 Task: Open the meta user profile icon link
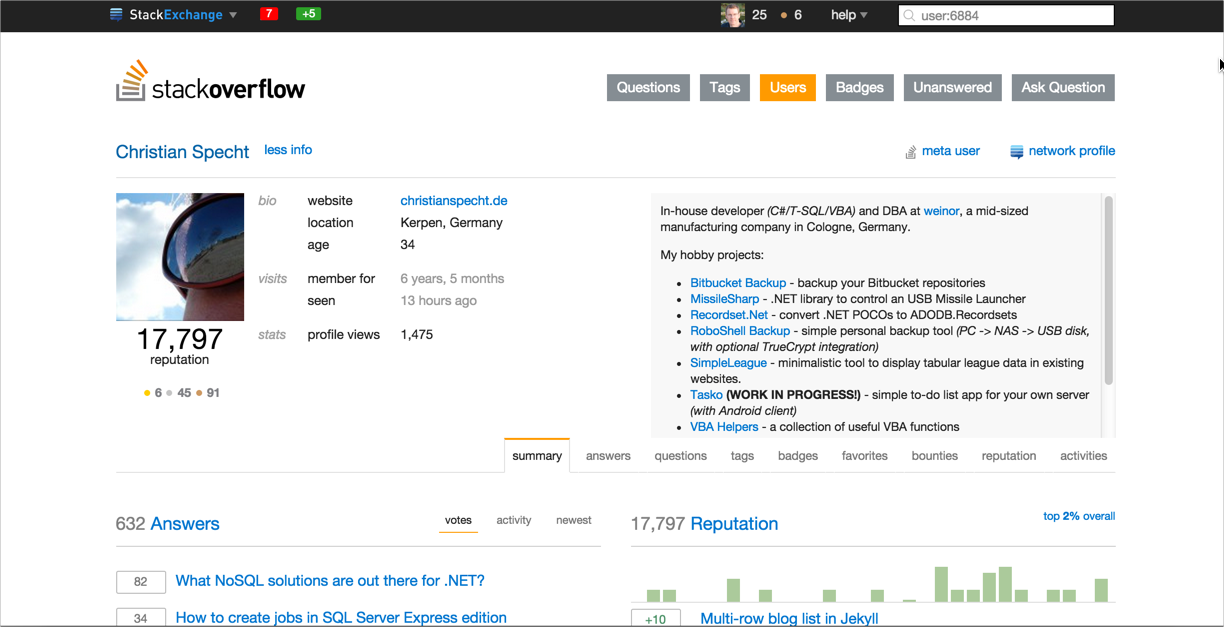tap(911, 152)
